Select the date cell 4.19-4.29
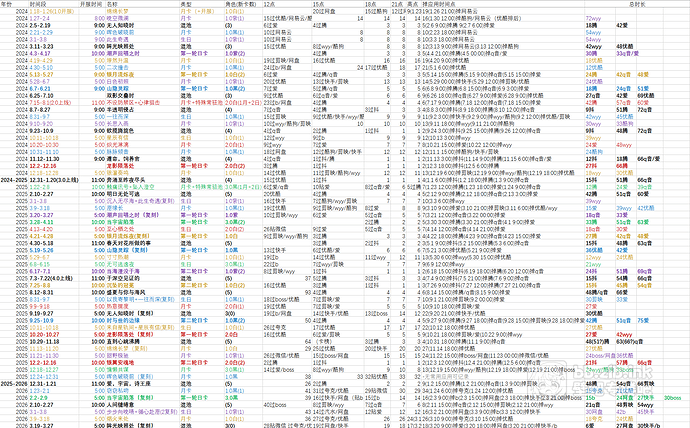 41,60
